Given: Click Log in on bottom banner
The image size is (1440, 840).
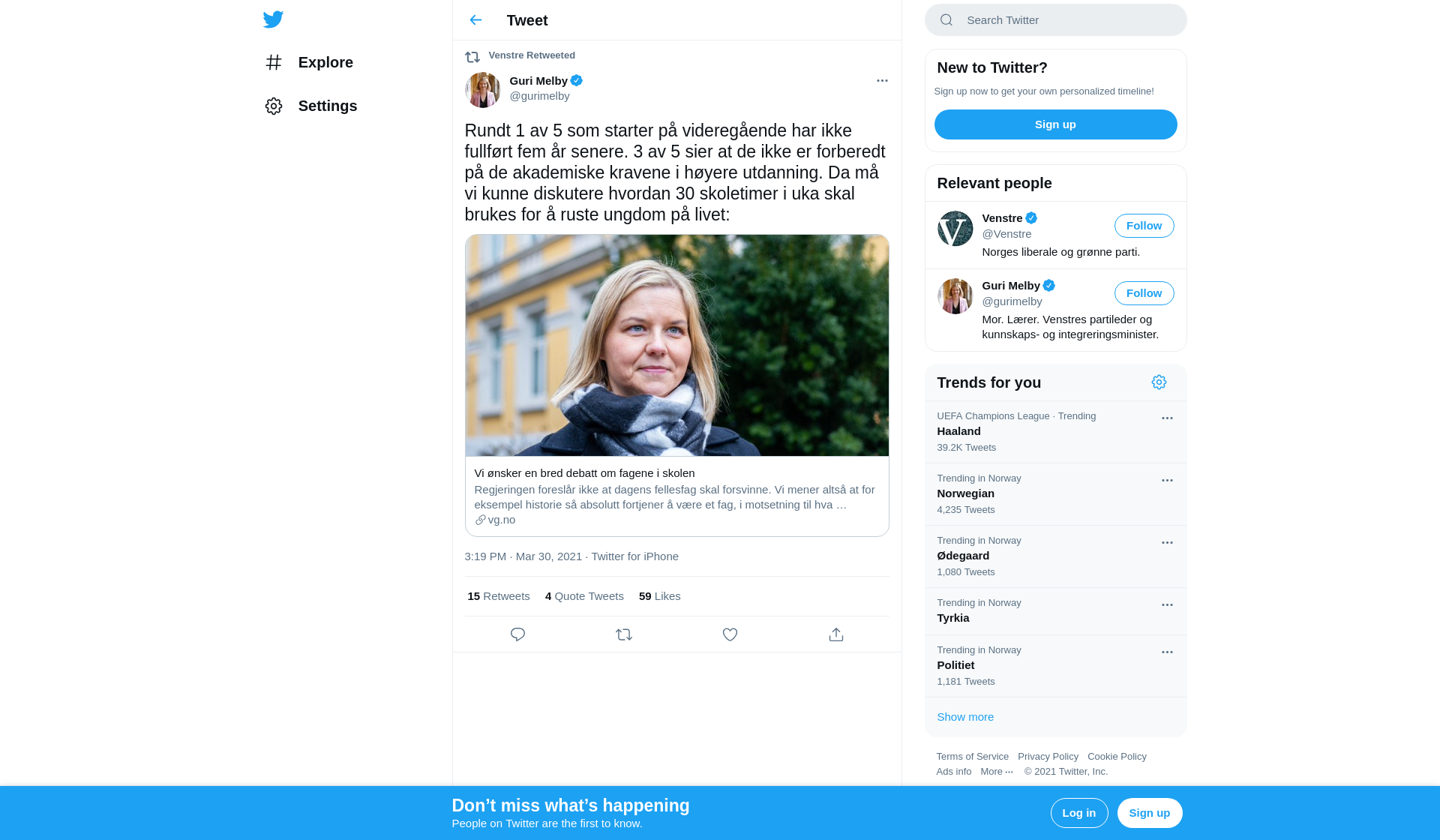Looking at the screenshot, I should click(x=1079, y=813).
